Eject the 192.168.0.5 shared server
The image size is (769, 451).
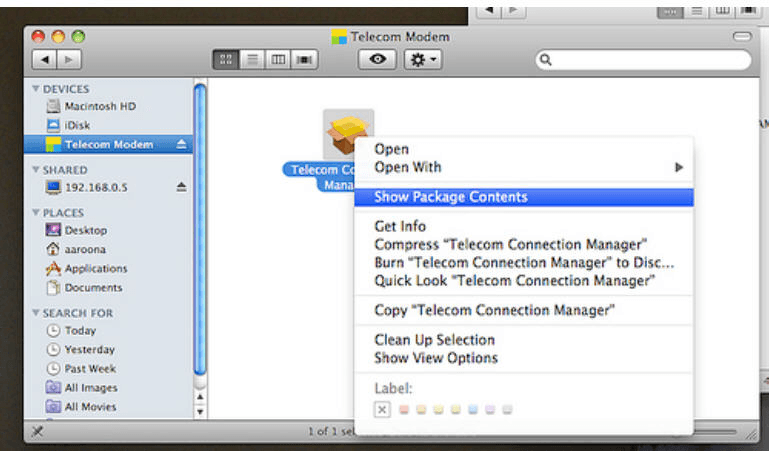[x=181, y=187]
